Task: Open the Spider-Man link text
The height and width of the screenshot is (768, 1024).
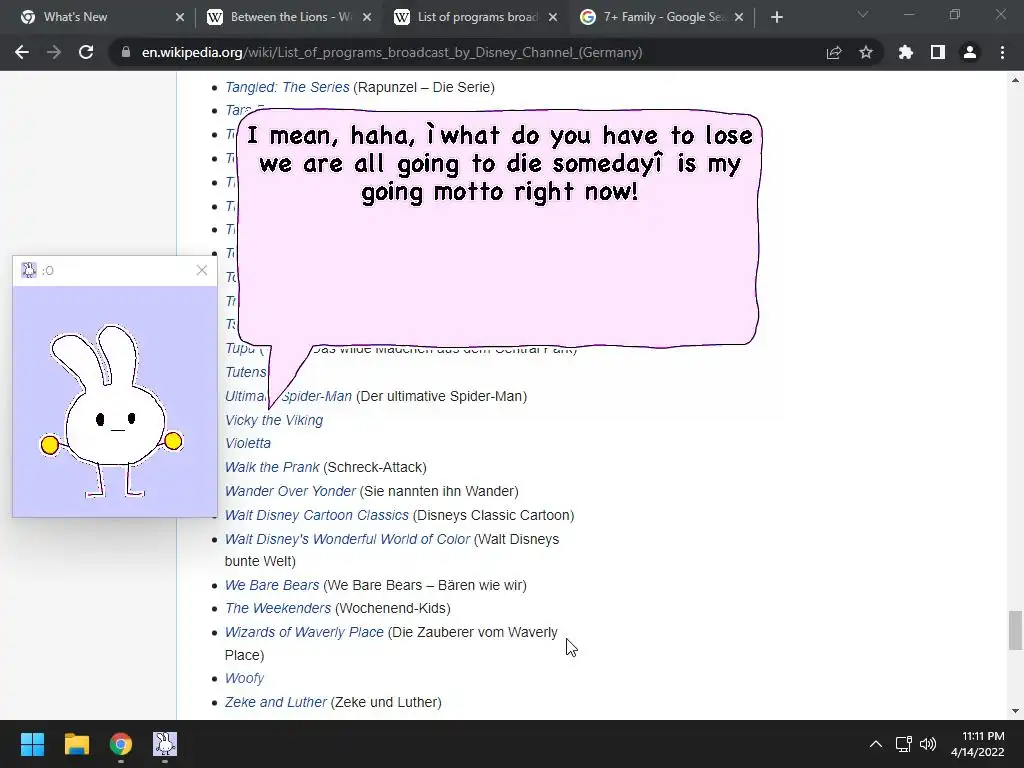Action: click(x=316, y=396)
